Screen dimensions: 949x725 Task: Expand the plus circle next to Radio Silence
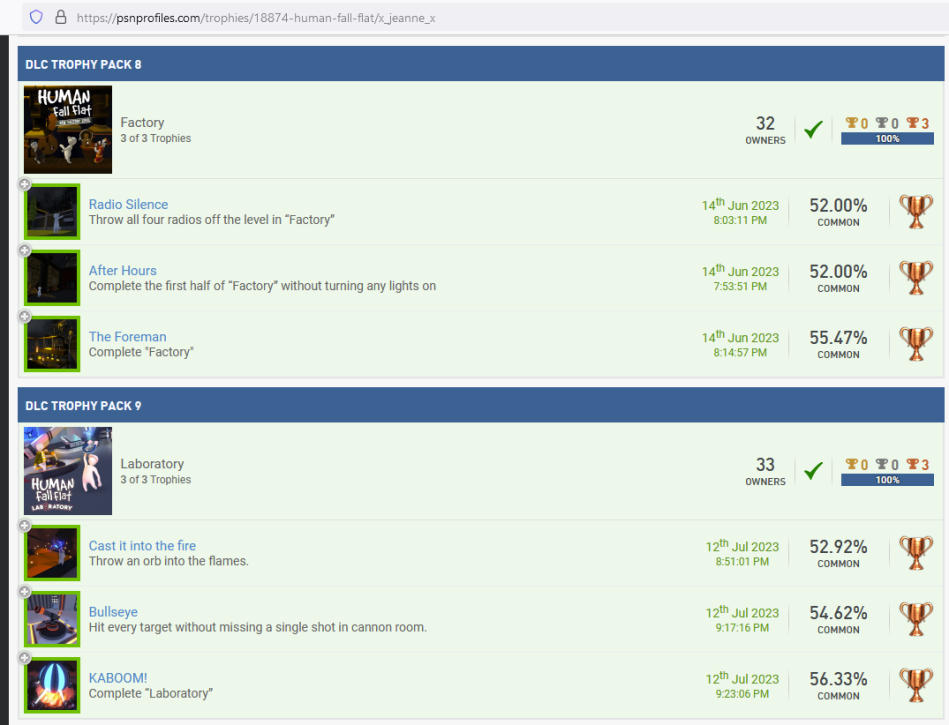23,185
